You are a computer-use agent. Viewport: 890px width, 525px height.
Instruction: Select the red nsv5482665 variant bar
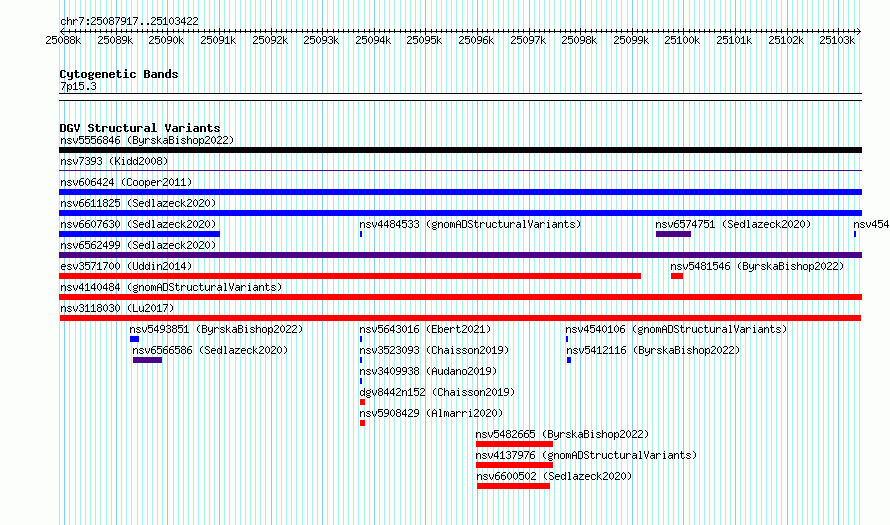click(514, 444)
